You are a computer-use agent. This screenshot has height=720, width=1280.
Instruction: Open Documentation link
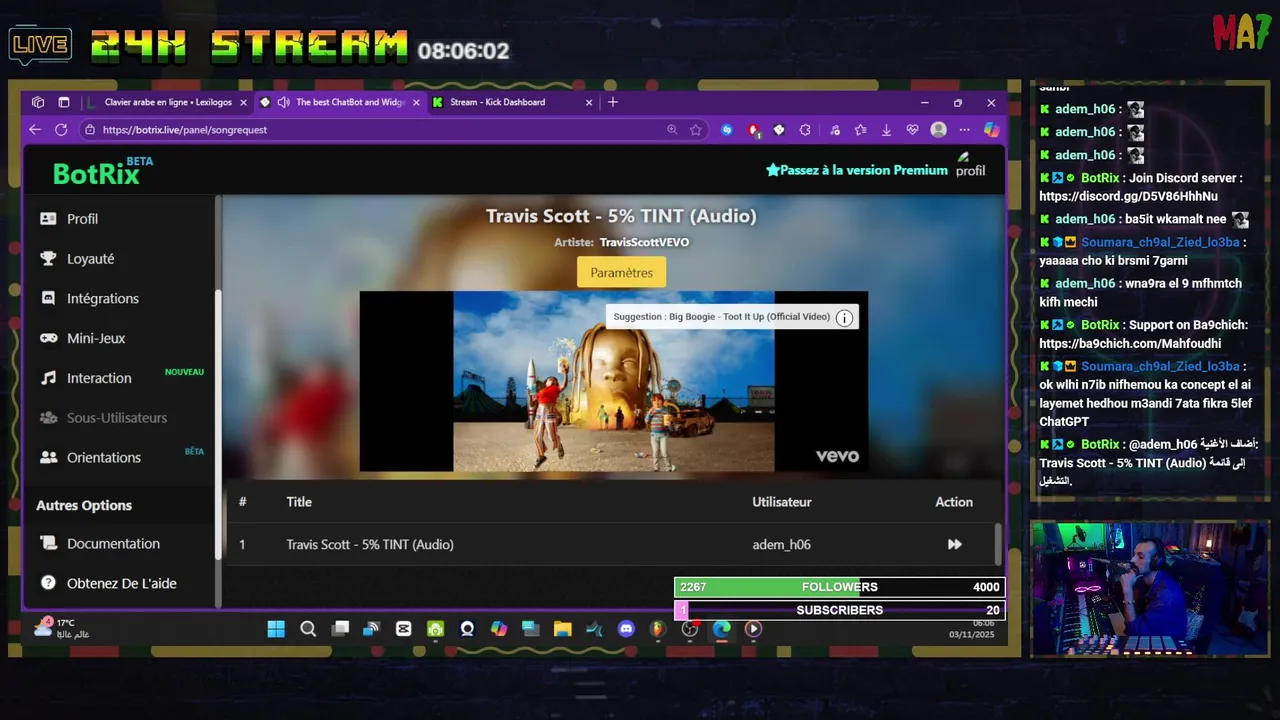(x=113, y=544)
